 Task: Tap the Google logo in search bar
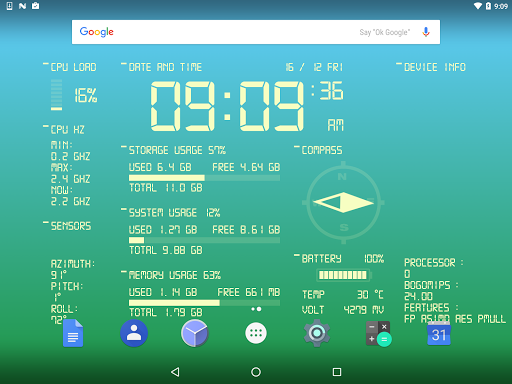[x=97, y=32]
